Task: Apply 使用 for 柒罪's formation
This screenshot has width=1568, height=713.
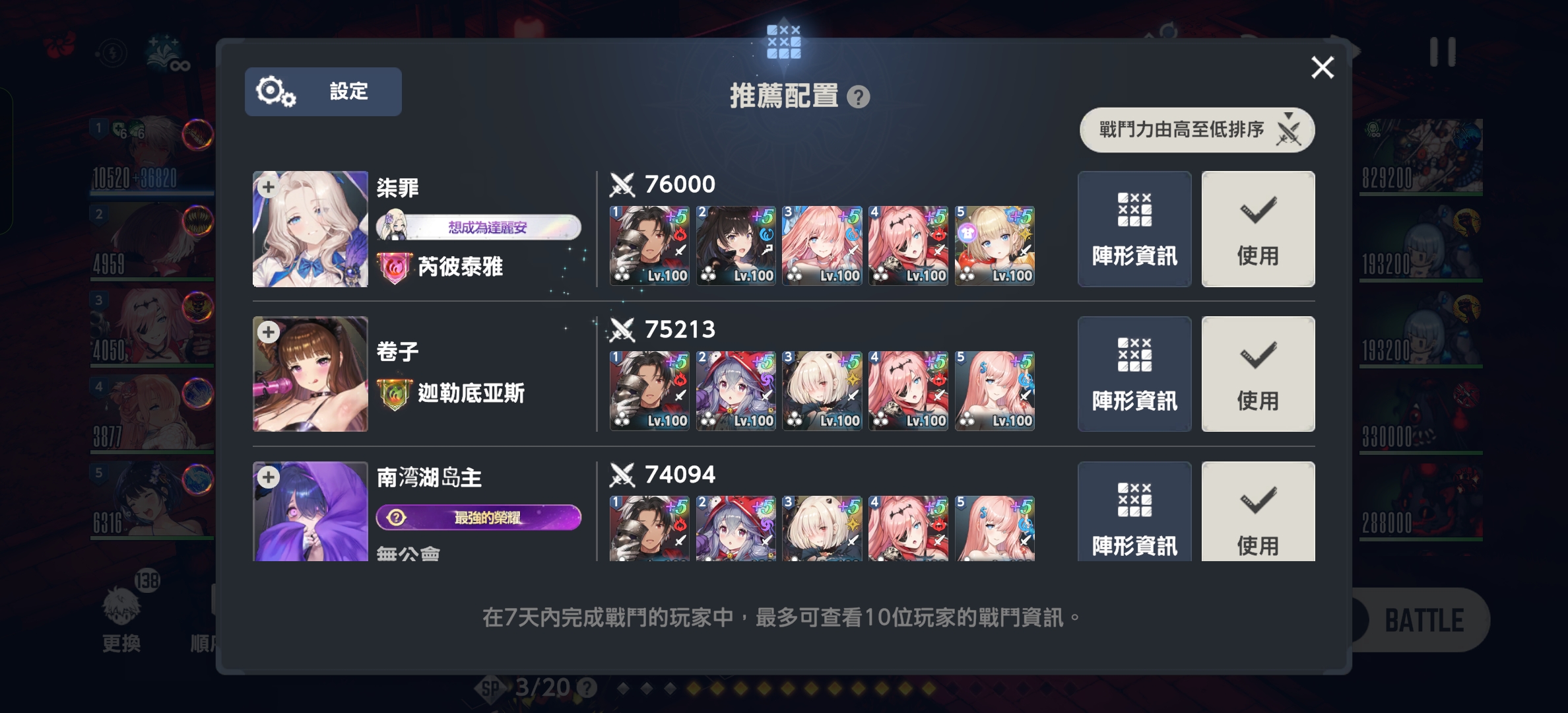Action: click(x=1258, y=229)
